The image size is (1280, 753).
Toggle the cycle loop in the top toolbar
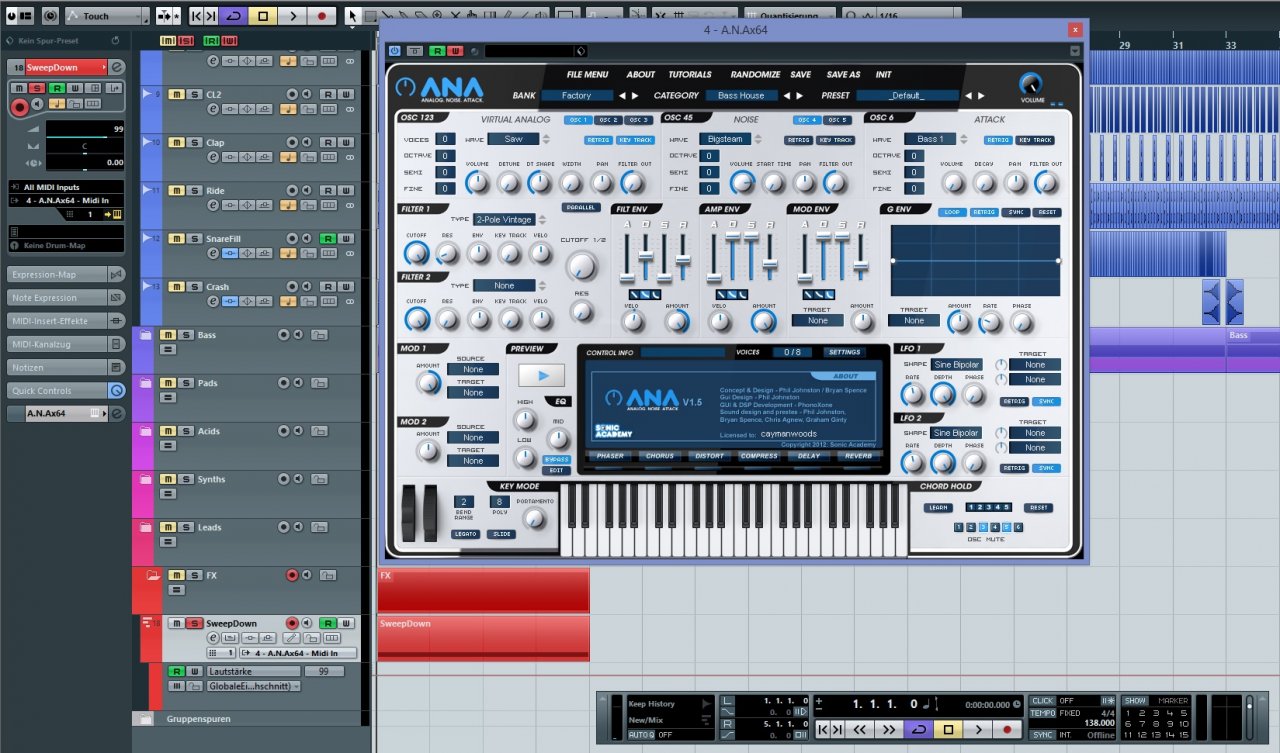click(233, 16)
